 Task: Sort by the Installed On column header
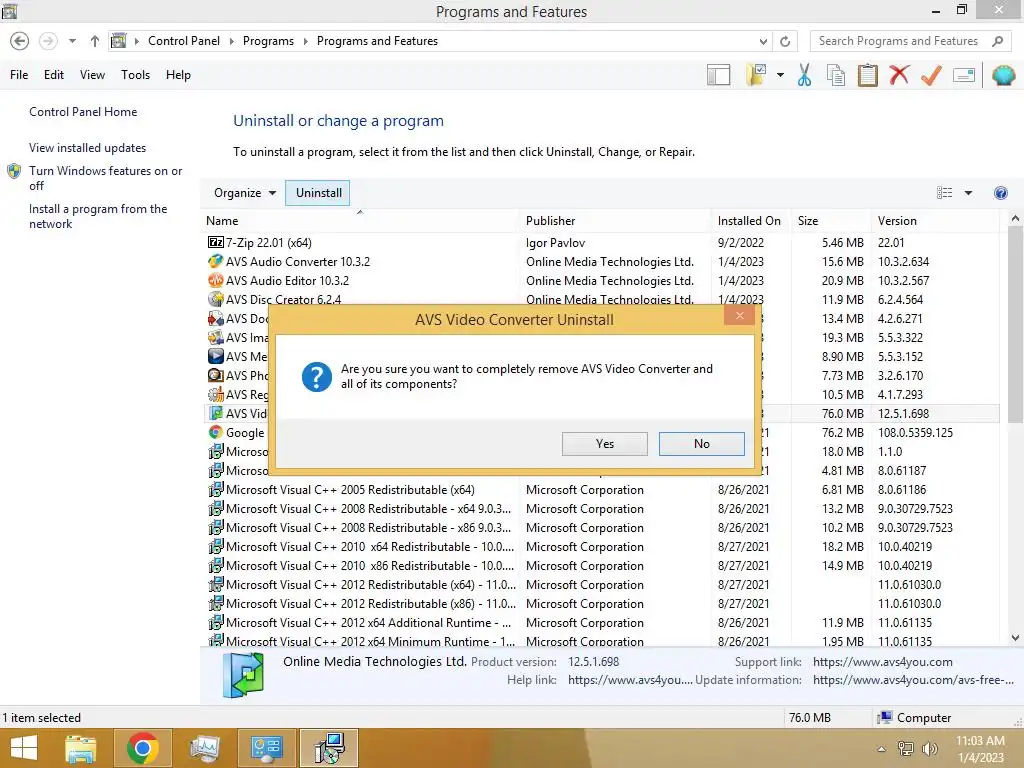click(x=751, y=221)
